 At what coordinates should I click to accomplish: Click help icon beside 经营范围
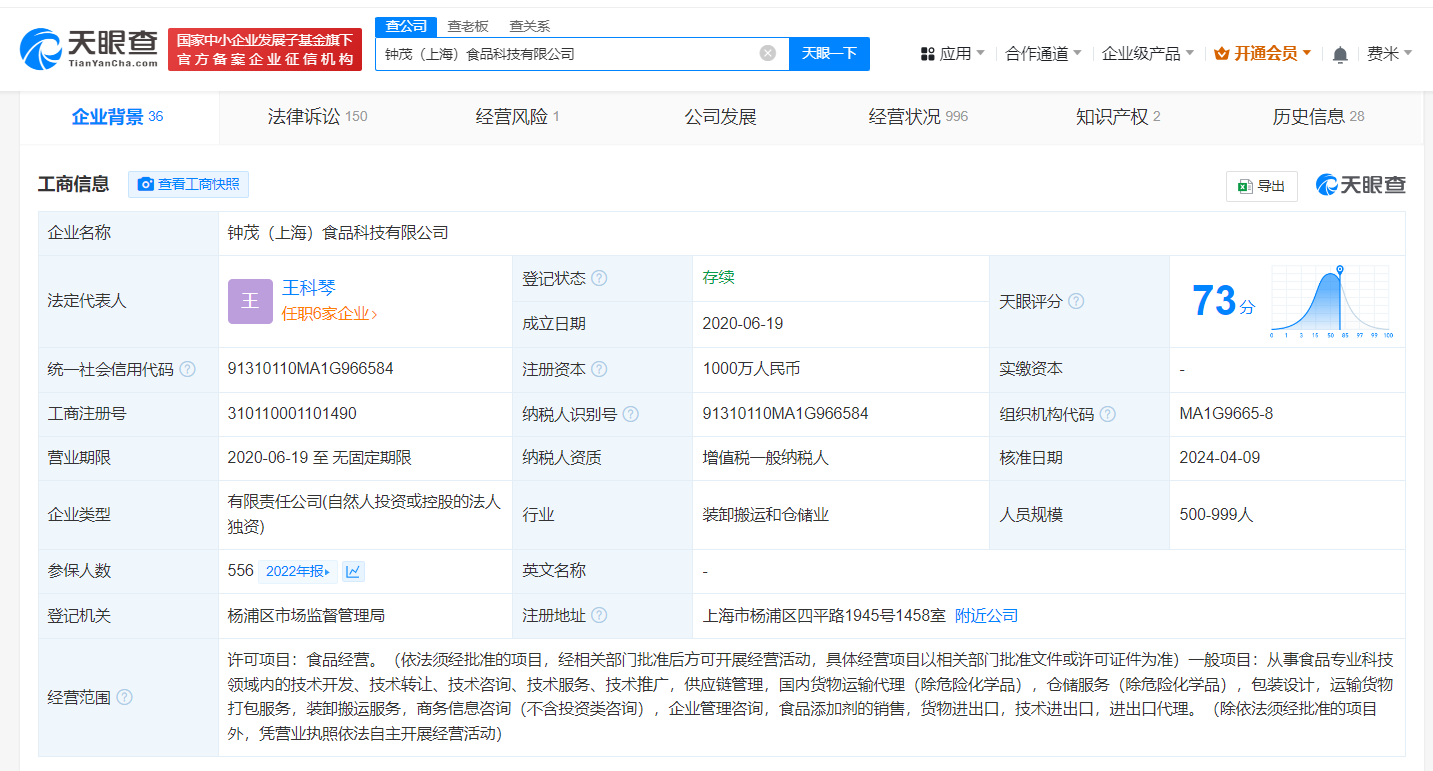tap(124, 697)
